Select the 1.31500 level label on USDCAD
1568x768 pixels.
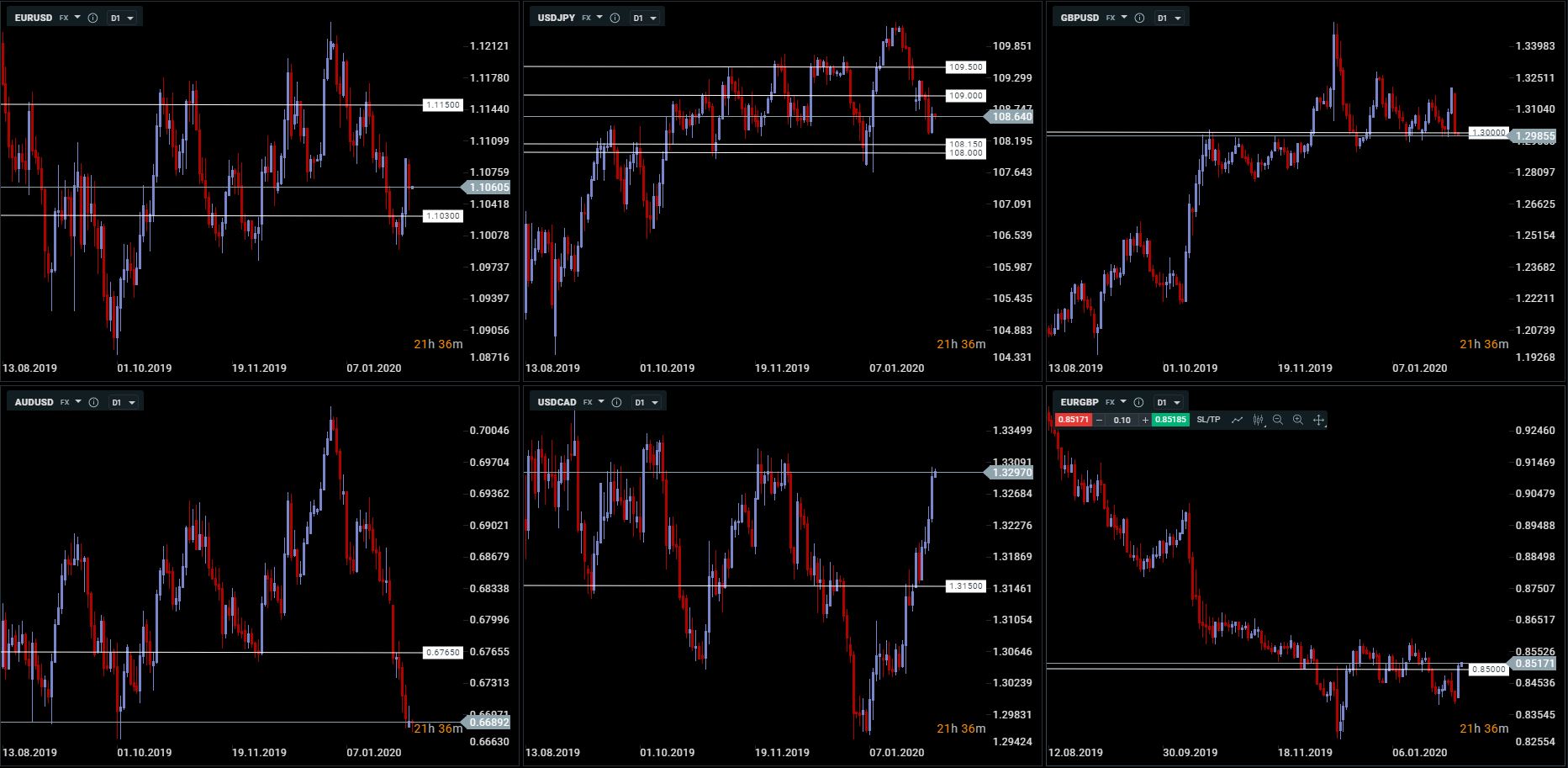click(965, 586)
